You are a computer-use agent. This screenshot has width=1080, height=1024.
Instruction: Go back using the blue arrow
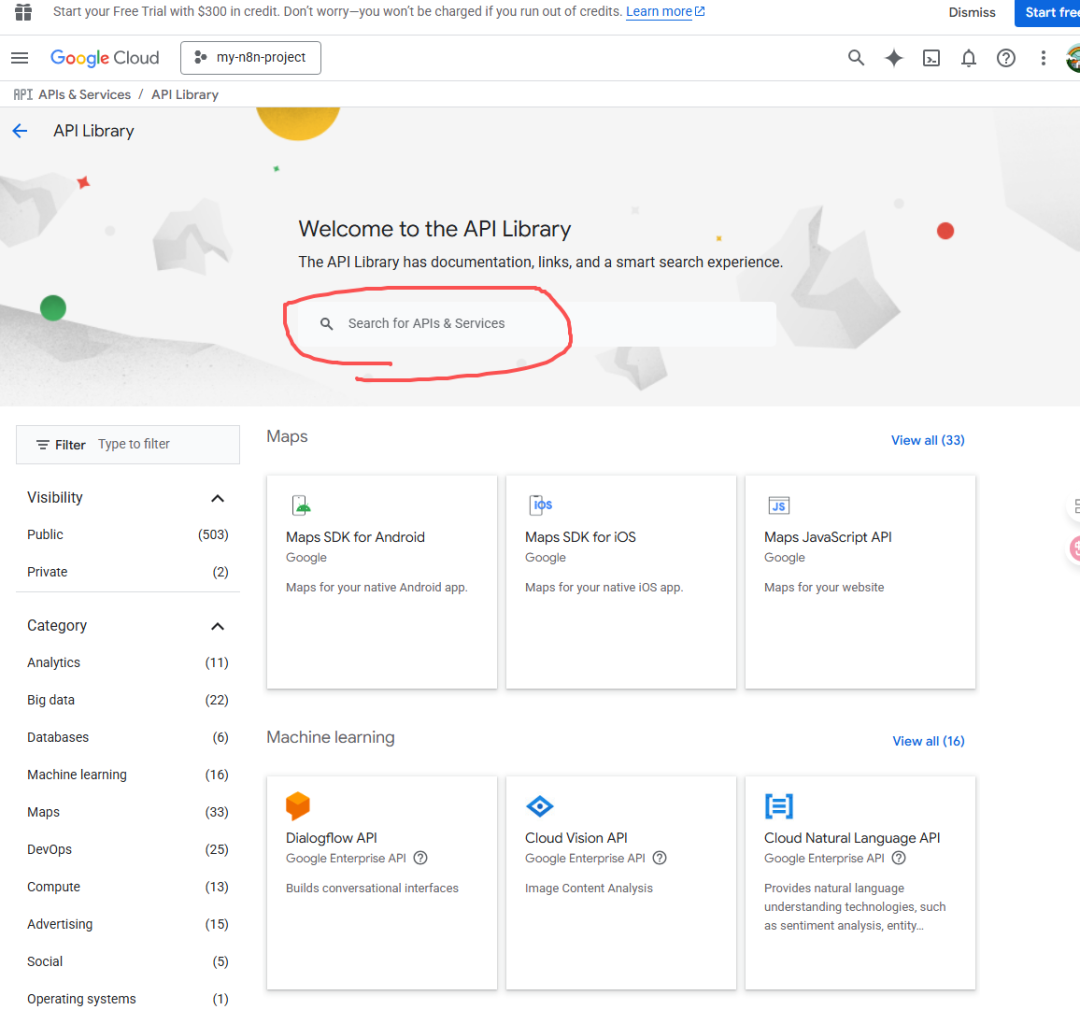tap(20, 131)
